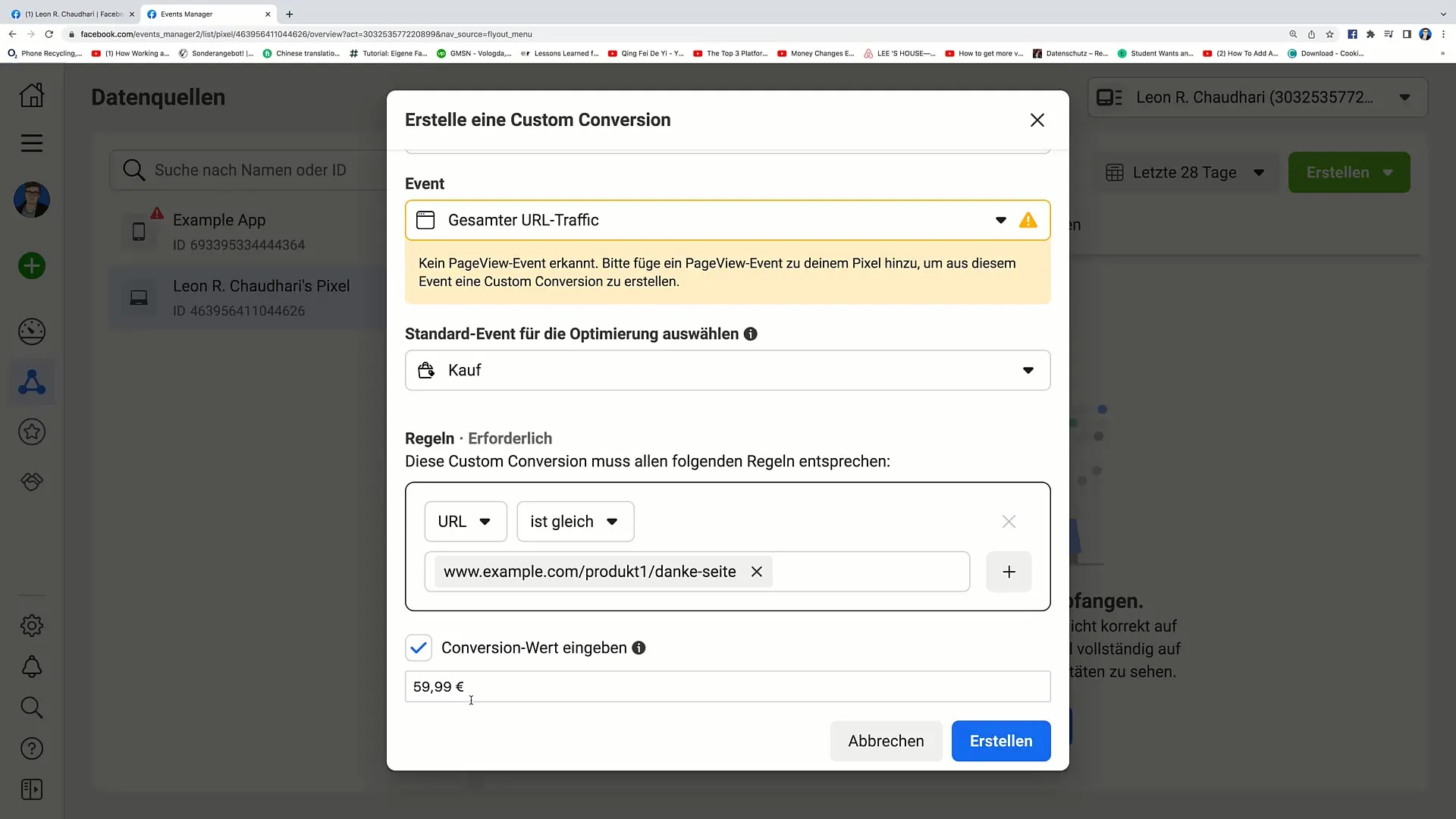The image size is (1456, 819).
Task: Open the Letzte 28 Tage date dropdown
Action: (x=1185, y=173)
